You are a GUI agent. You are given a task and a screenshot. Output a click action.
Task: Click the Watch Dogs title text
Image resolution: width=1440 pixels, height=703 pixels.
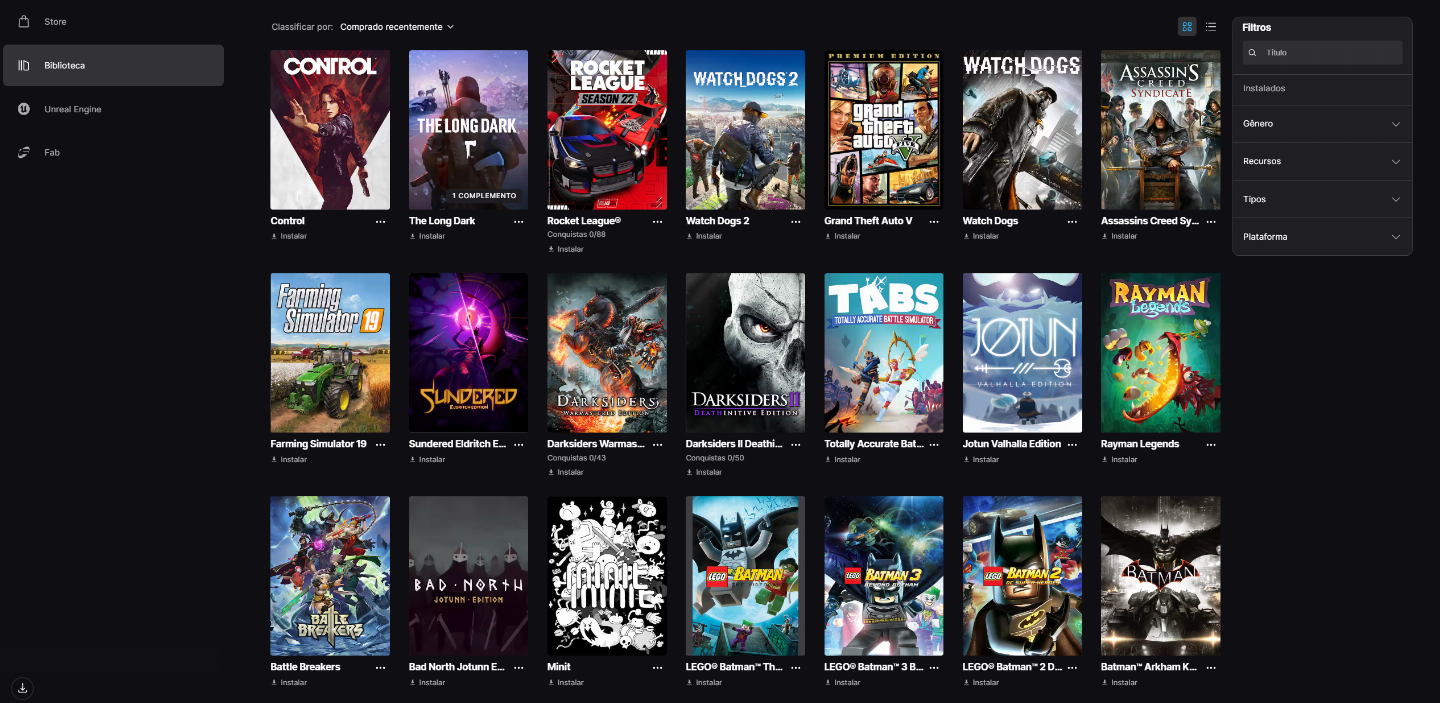click(x=990, y=221)
